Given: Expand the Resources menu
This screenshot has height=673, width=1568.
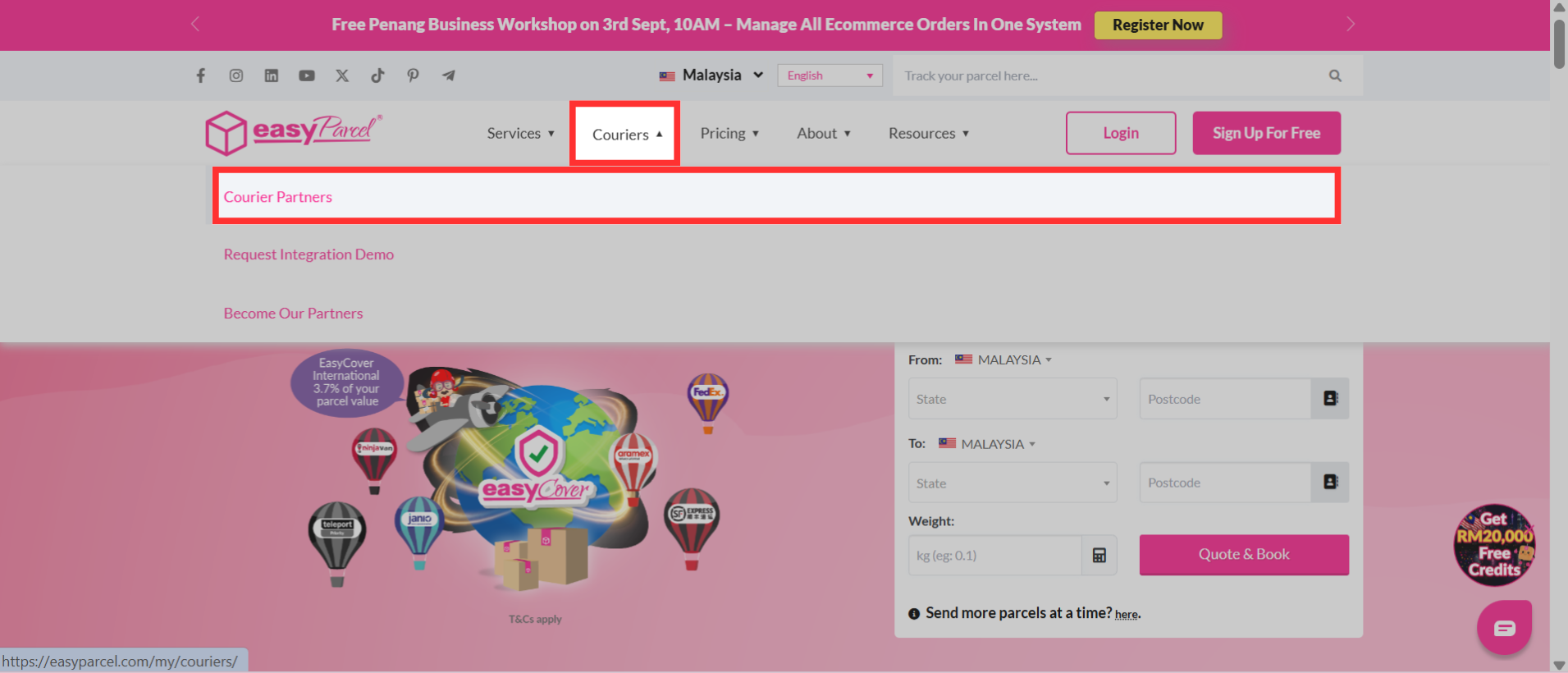Looking at the screenshot, I should pyautogui.click(x=929, y=133).
